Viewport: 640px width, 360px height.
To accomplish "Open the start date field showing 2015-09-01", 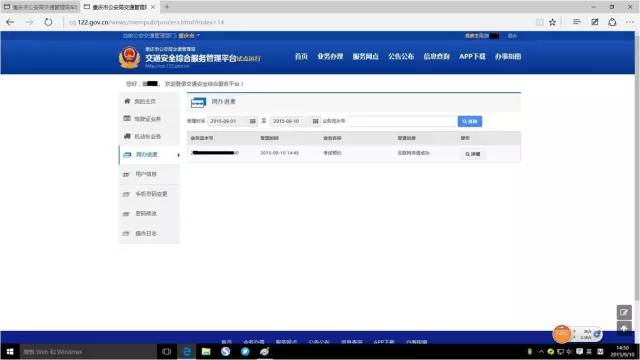I will tap(228, 121).
